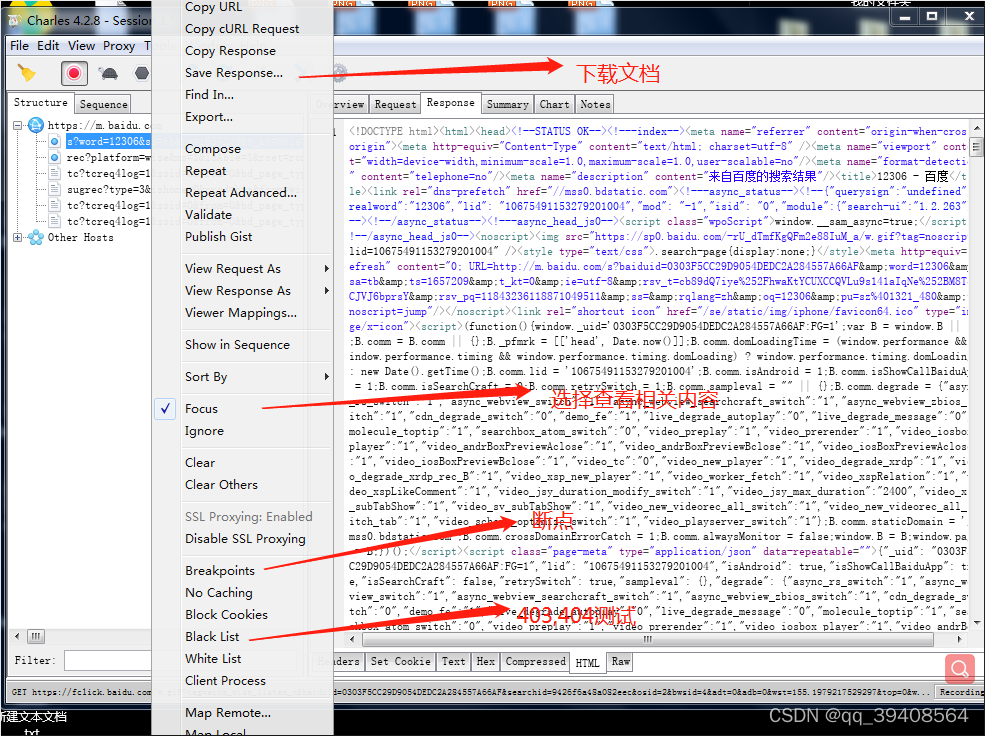The image size is (985, 736).
Task: Select Find In... menu entry
Action: coord(209,95)
